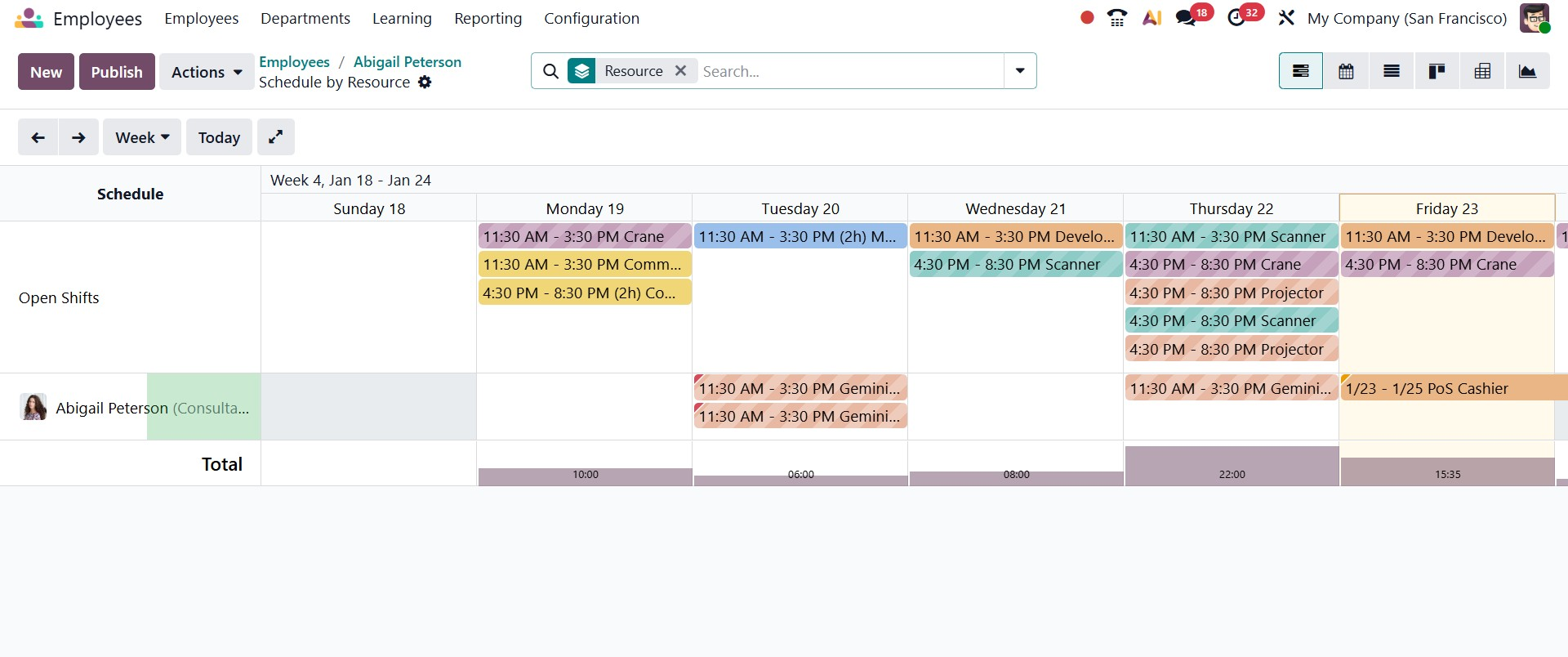Click in the Search input field

coord(849,71)
